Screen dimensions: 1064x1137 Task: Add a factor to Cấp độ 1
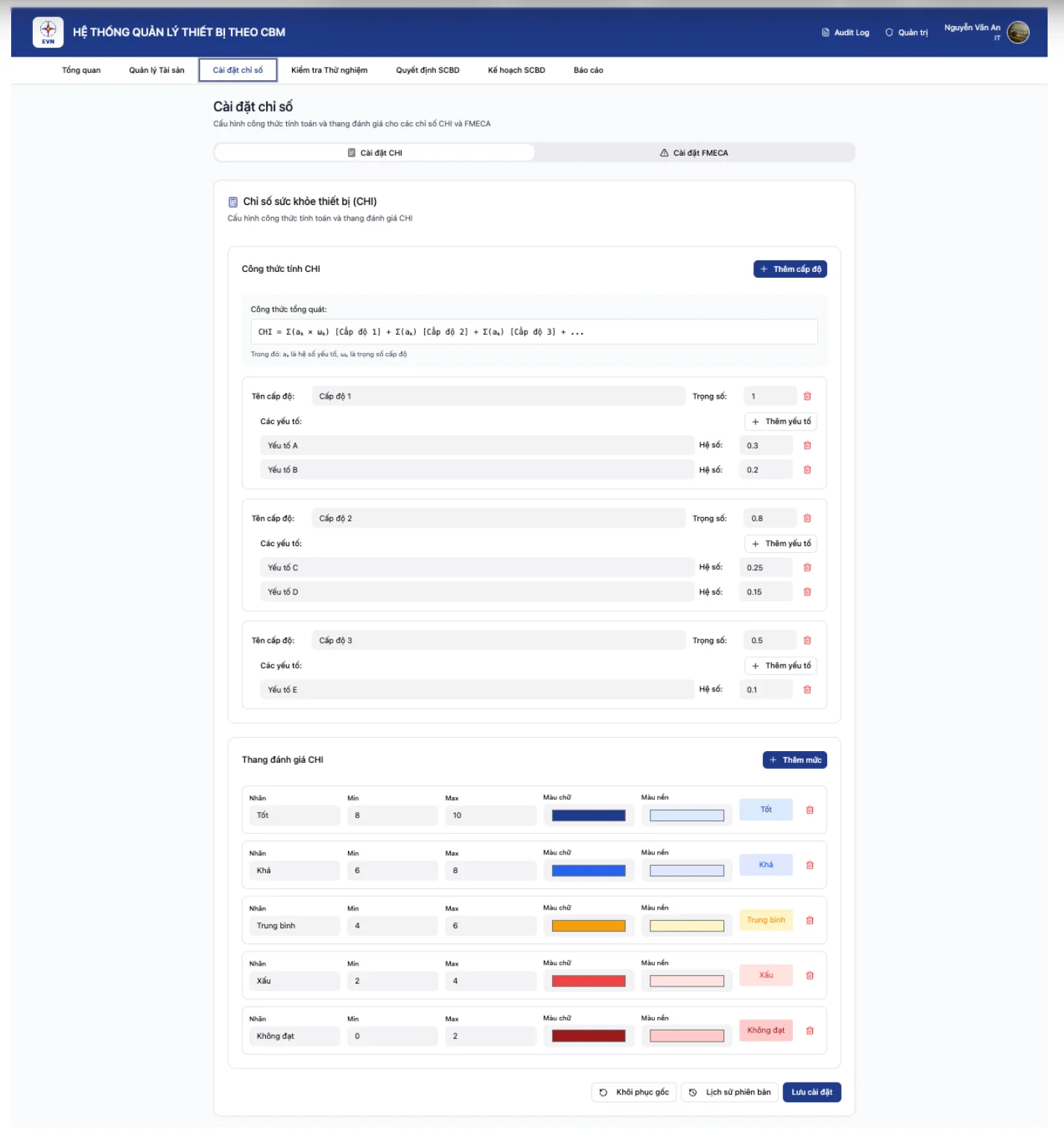781,422
